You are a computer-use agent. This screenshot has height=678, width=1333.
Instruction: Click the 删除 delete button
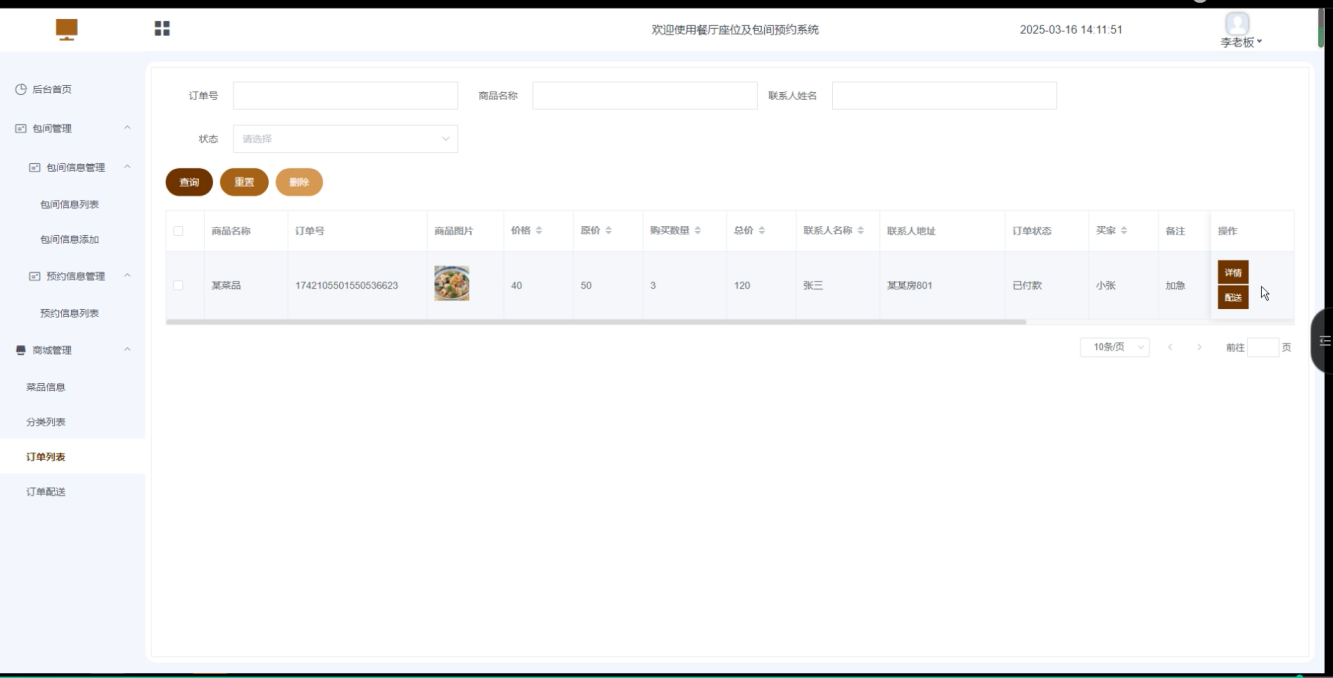[x=299, y=182]
